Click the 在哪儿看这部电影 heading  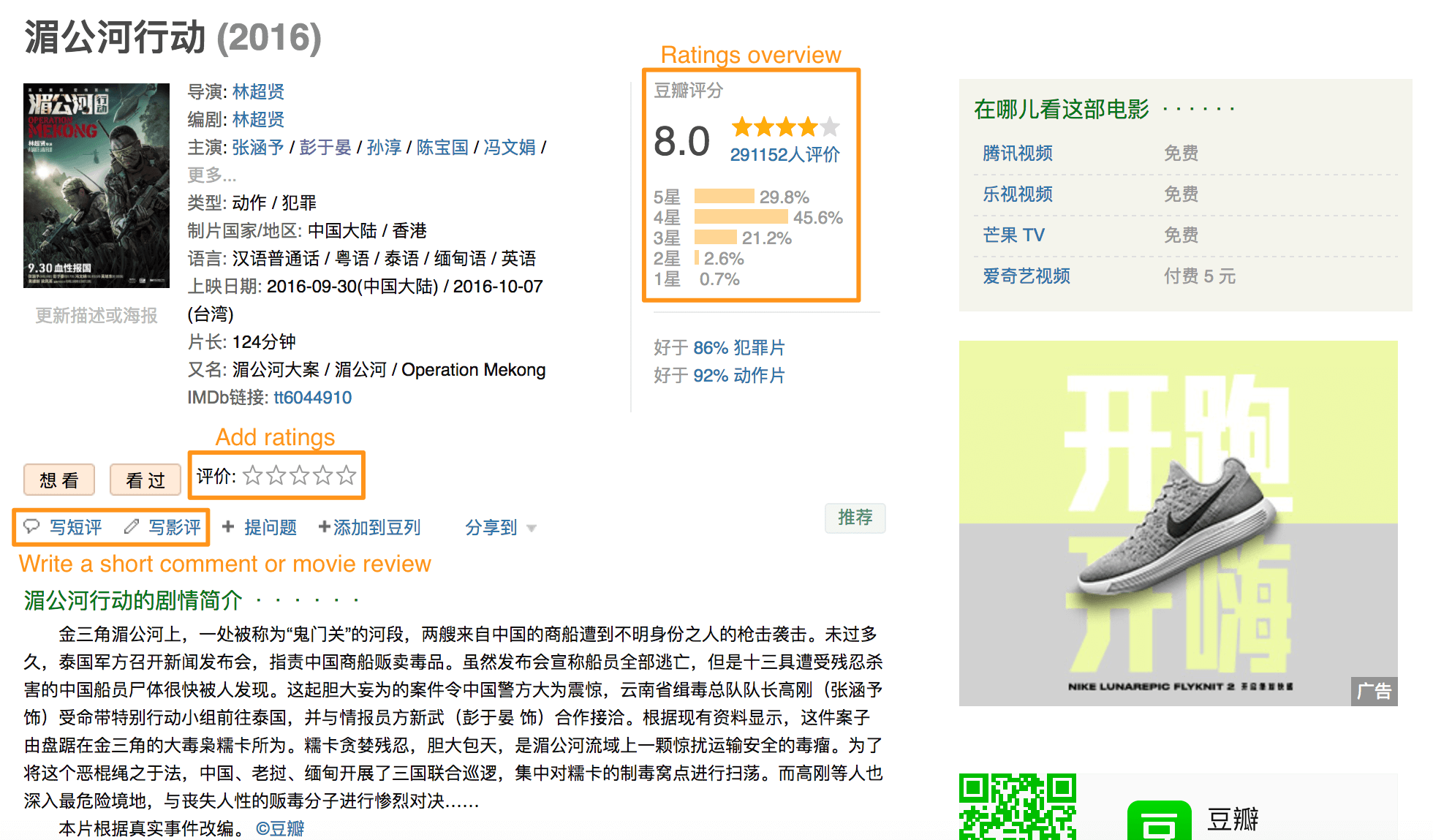[x=1062, y=109]
